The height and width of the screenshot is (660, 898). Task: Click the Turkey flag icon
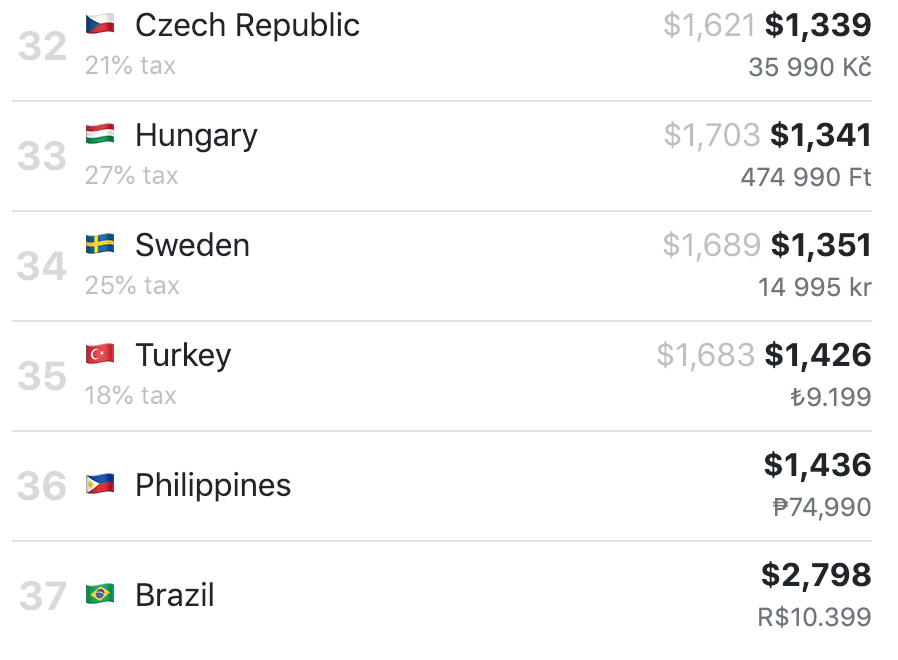click(100, 354)
